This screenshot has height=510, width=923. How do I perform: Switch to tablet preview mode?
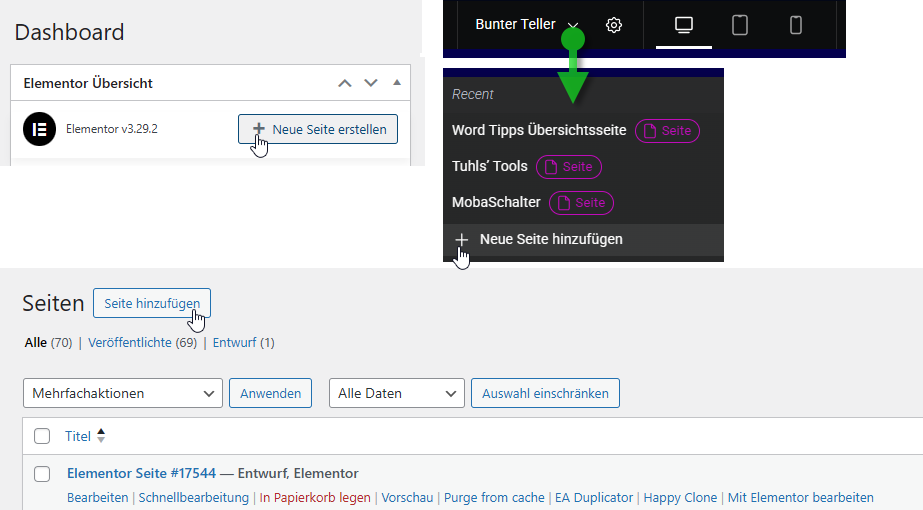[x=740, y=25]
